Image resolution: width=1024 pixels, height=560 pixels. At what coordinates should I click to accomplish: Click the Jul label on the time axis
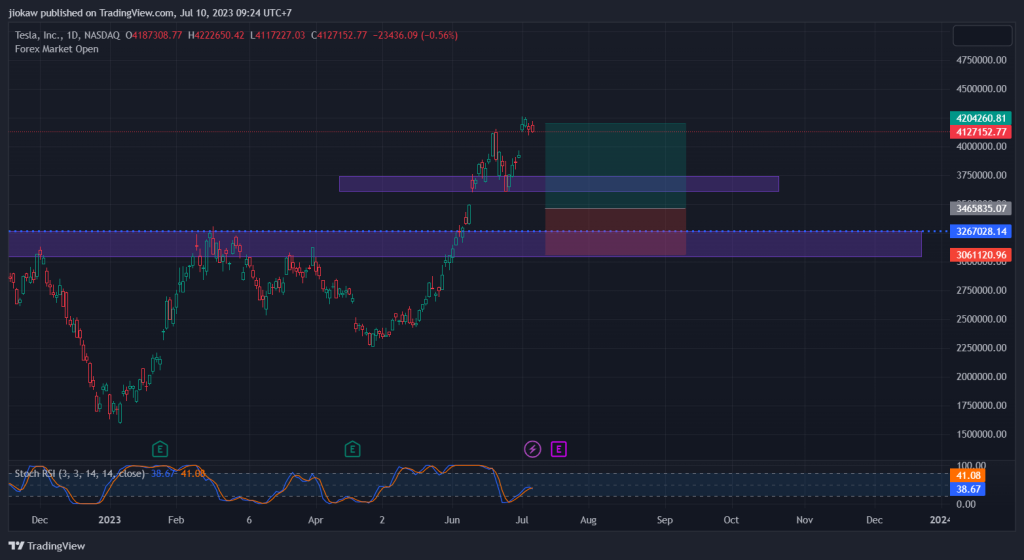tap(522, 520)
